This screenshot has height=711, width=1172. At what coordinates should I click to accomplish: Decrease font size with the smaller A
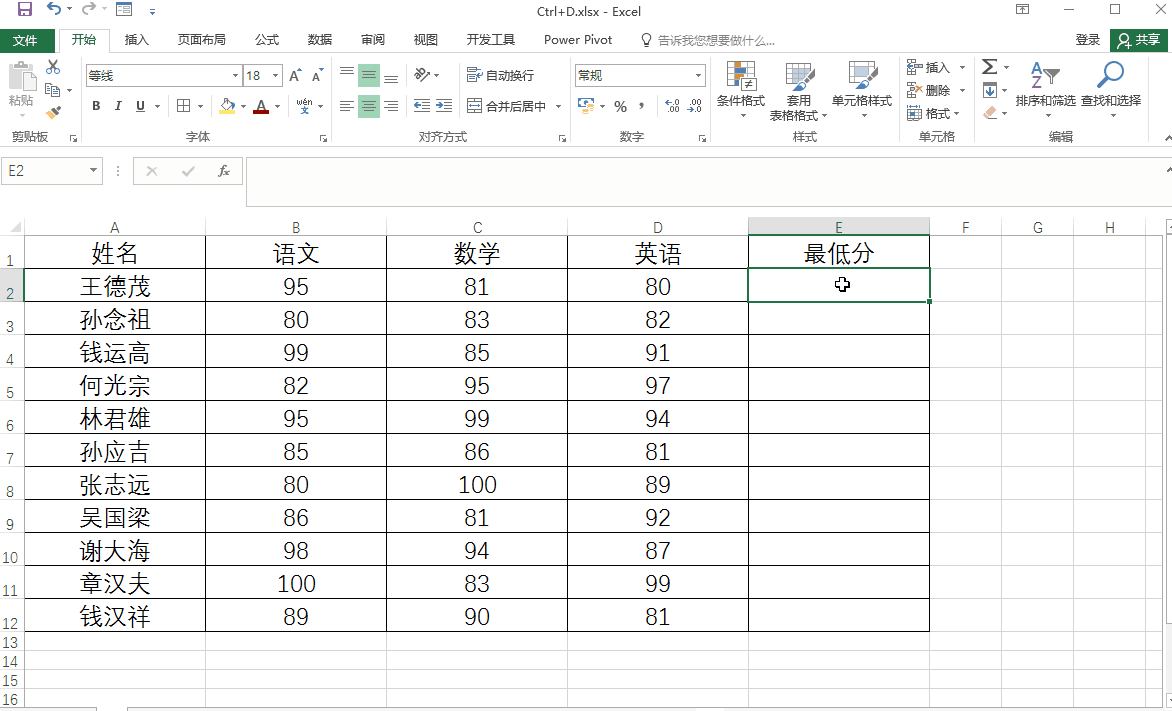(318, 76)
